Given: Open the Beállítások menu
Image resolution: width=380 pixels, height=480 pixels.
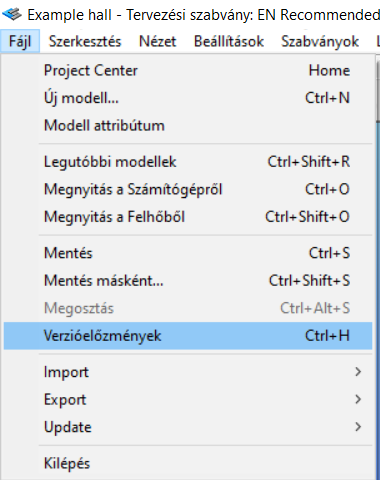Looking at the screenshot, I should [229, 41].
